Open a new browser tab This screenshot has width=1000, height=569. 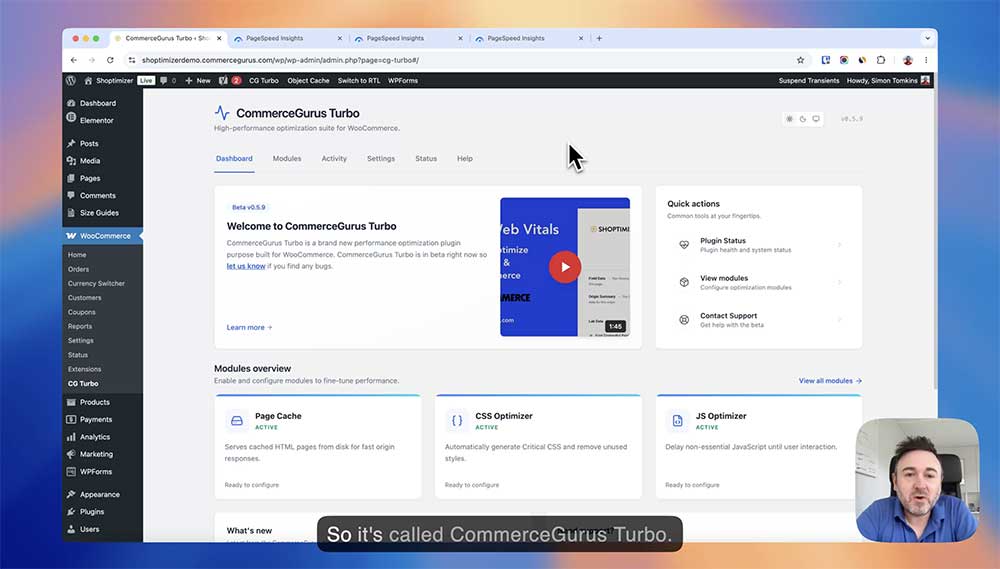pos(599,38)
